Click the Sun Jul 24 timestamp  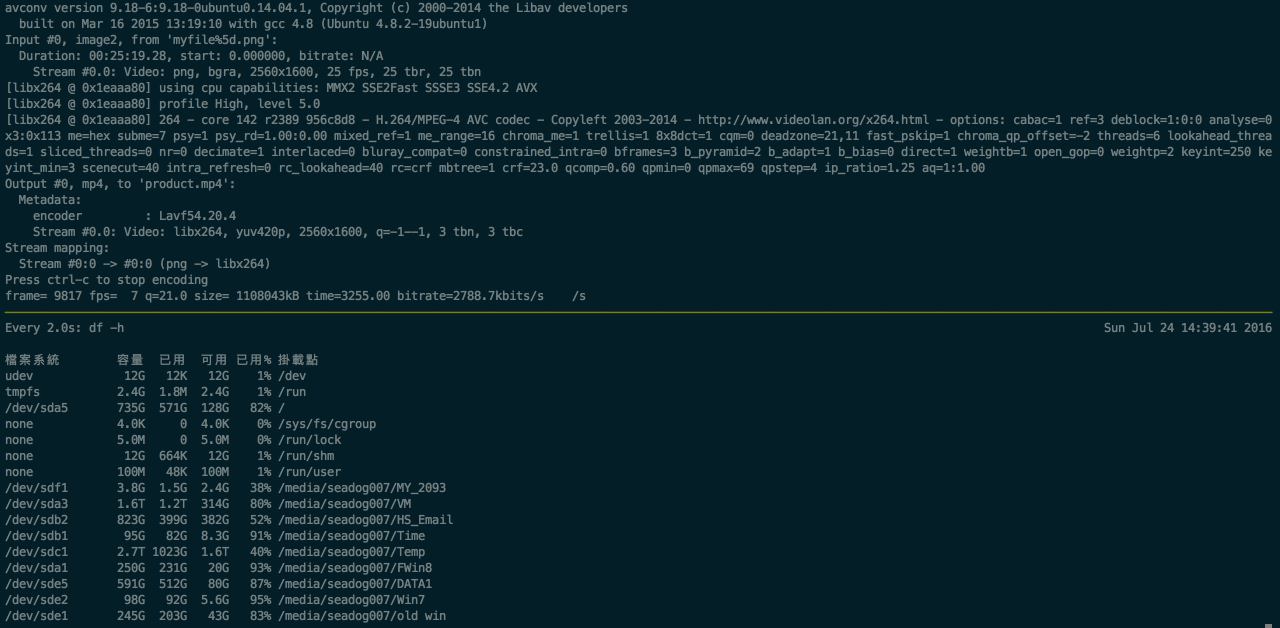coord(1187,328)
